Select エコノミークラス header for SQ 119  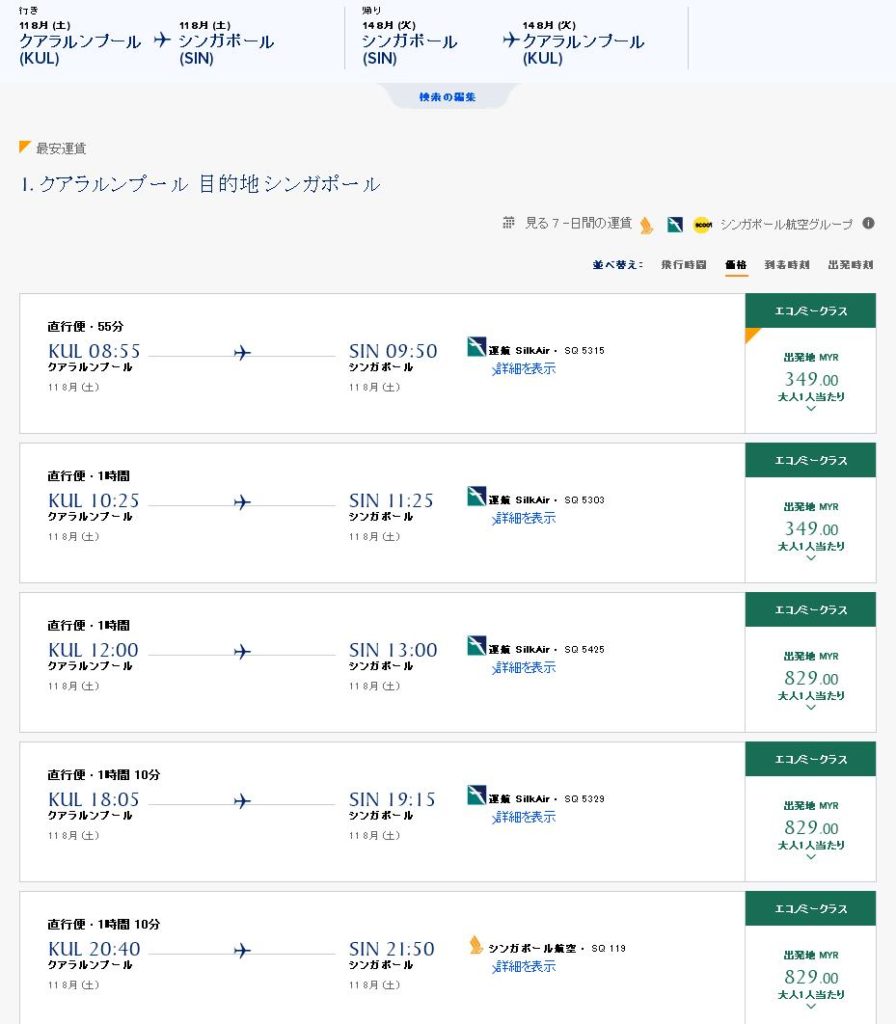pyautogui.click(x=810, y=908)
